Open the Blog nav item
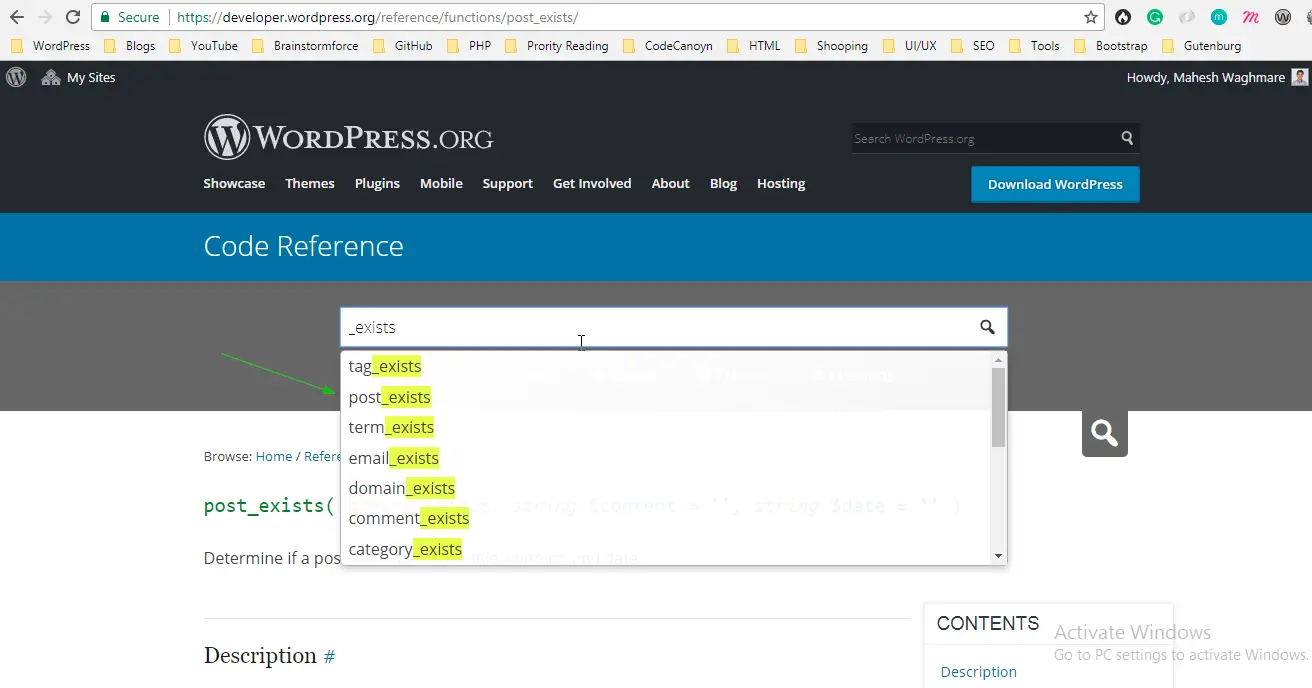Image resolution: width=1312 pixels, height=688 pixels. 723,183
